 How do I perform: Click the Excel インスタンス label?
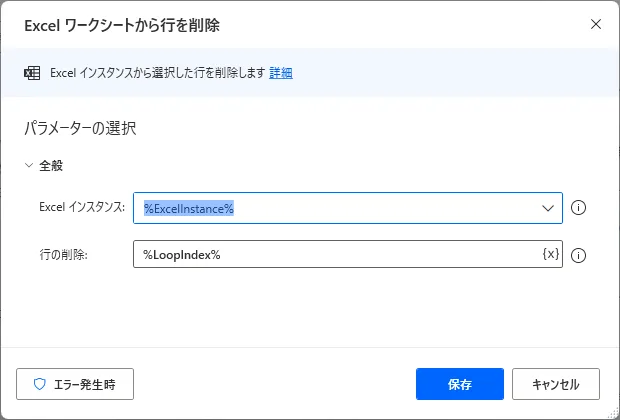81,208
